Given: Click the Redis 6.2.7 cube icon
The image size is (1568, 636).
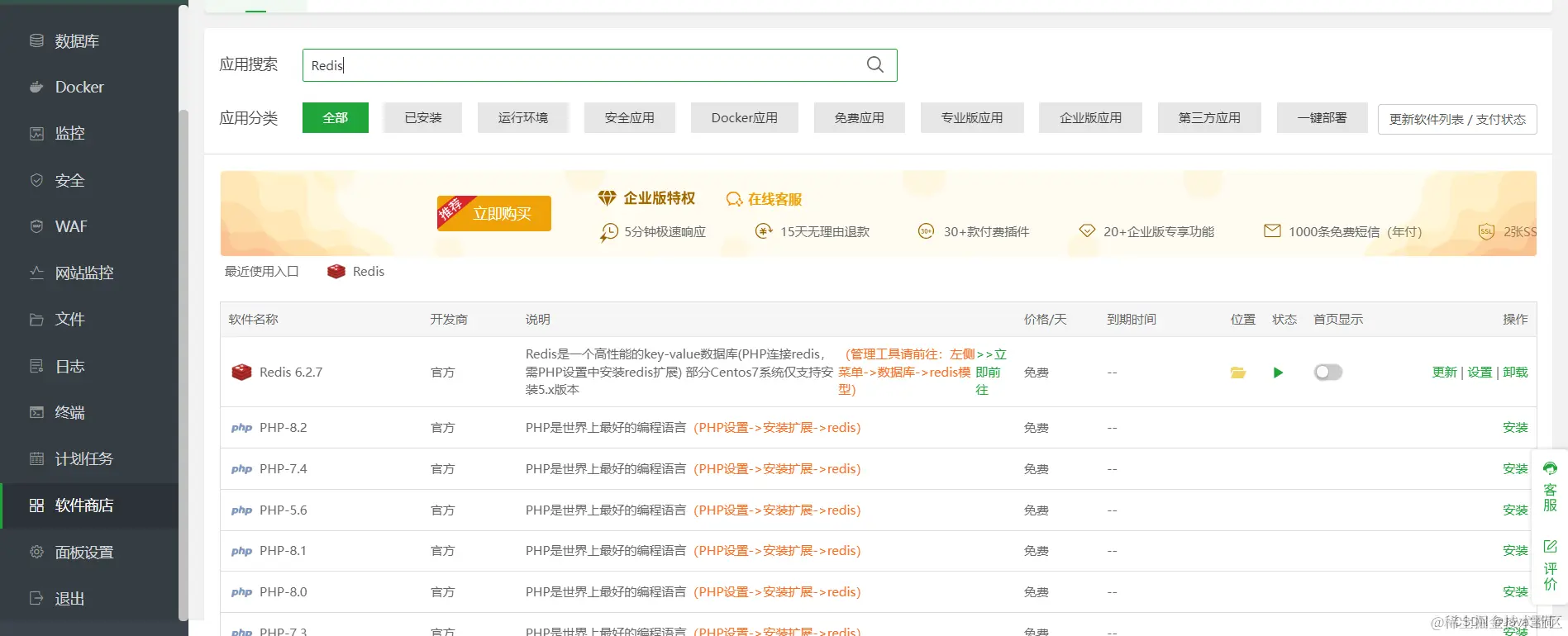Looking at the screenshot, I should tap(241, 372).
